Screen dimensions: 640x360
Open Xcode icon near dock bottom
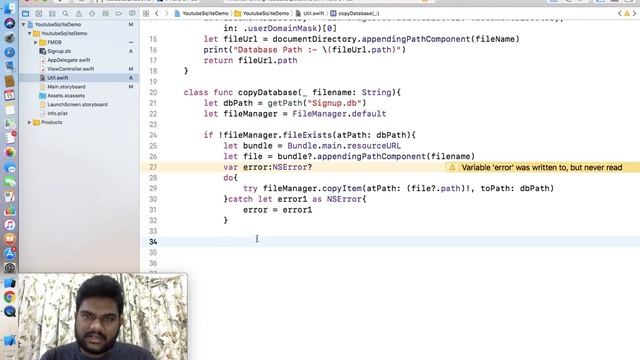tap(10, 340)
